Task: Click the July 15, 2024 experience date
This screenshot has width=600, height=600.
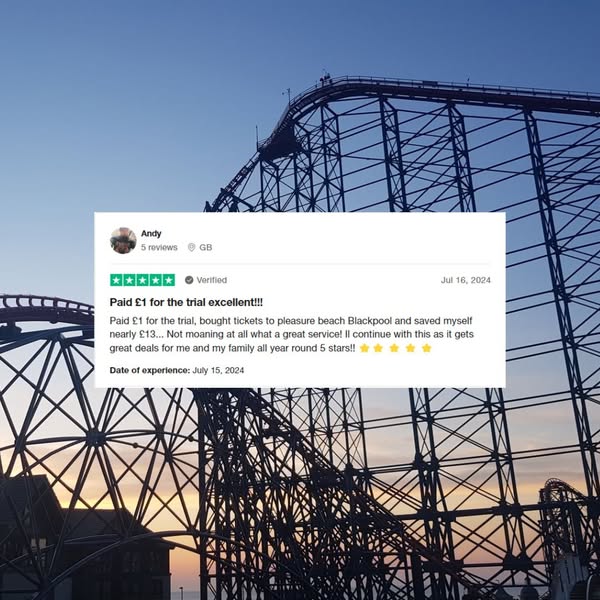Action: coord(218,370)
